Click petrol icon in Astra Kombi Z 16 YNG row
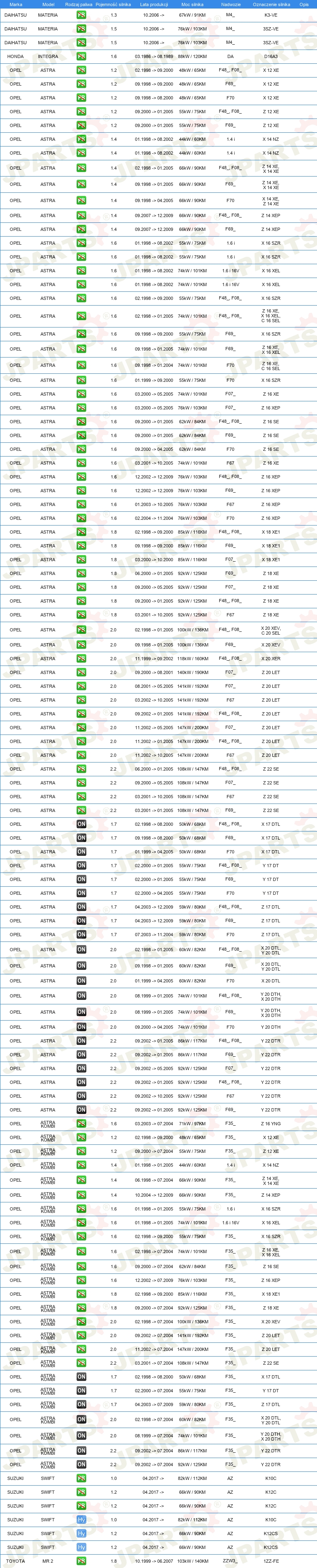The width and height of the screenshot is (317, 1568). [81, 1124]
